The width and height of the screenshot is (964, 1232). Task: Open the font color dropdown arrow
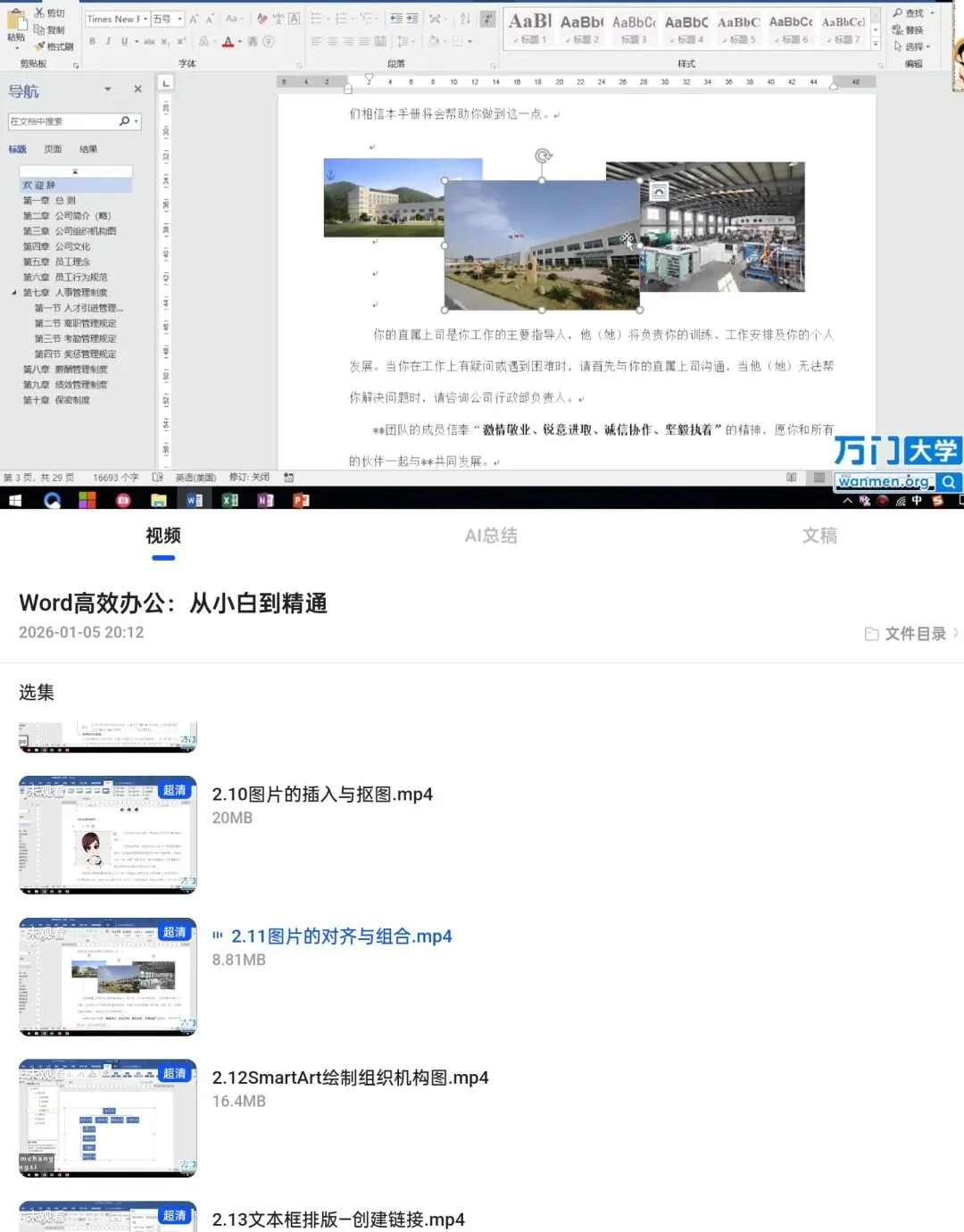click(239, 42)
